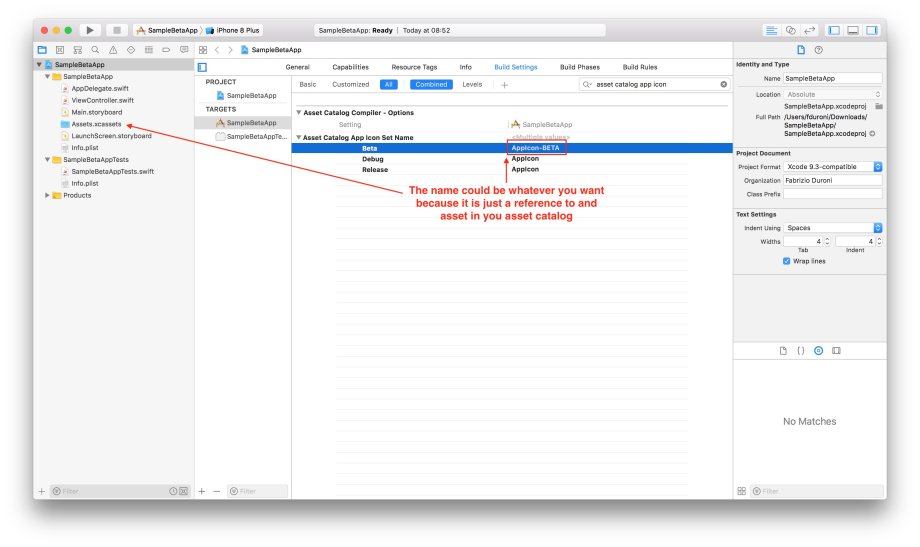This screenshot has width=920, height=547.
Task: Switch to Version editor
Action: 810,30
